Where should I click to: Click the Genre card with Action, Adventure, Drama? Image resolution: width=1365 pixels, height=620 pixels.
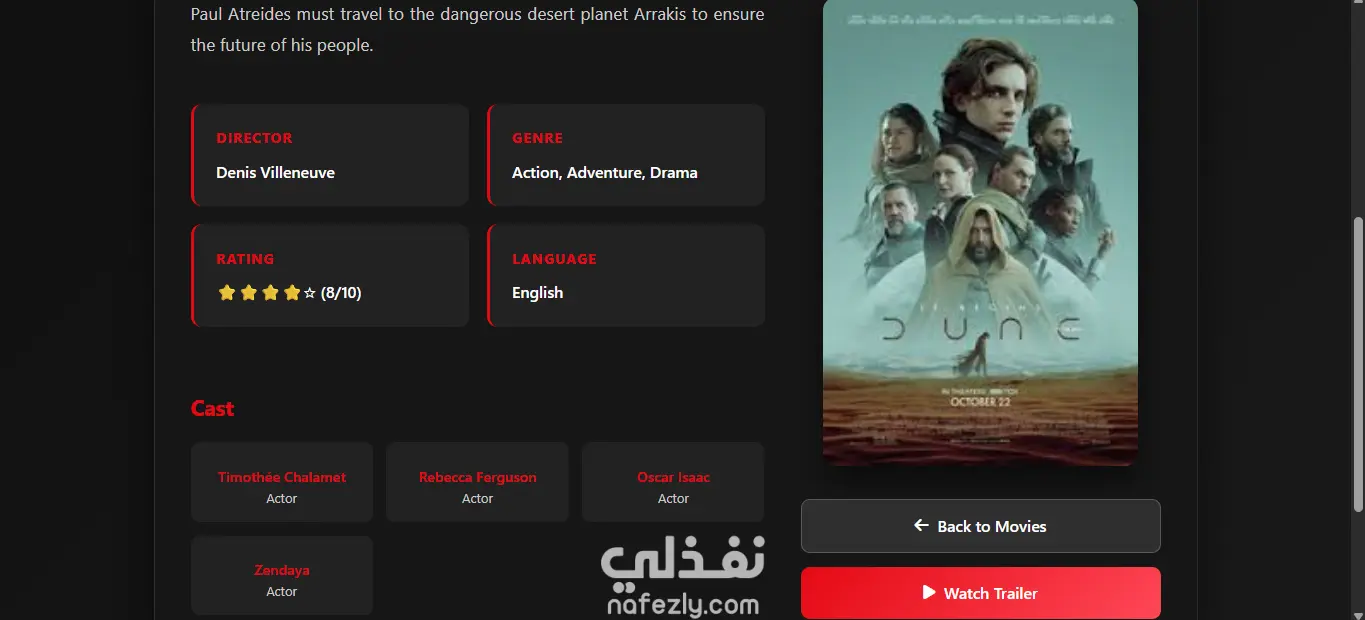tap(626, 155)
